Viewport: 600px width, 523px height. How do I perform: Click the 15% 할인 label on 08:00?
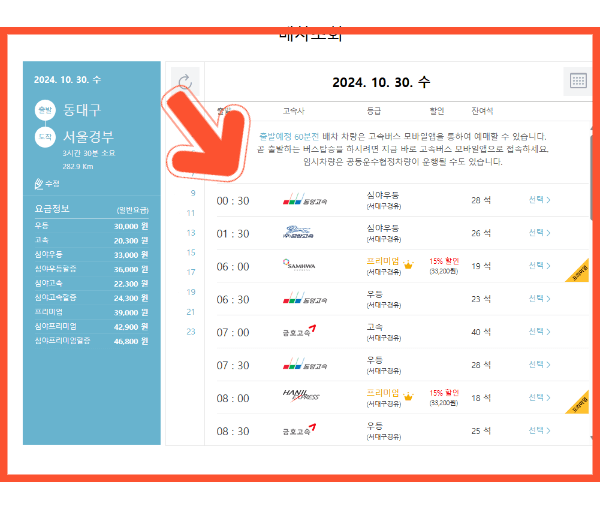coord(444,393)
